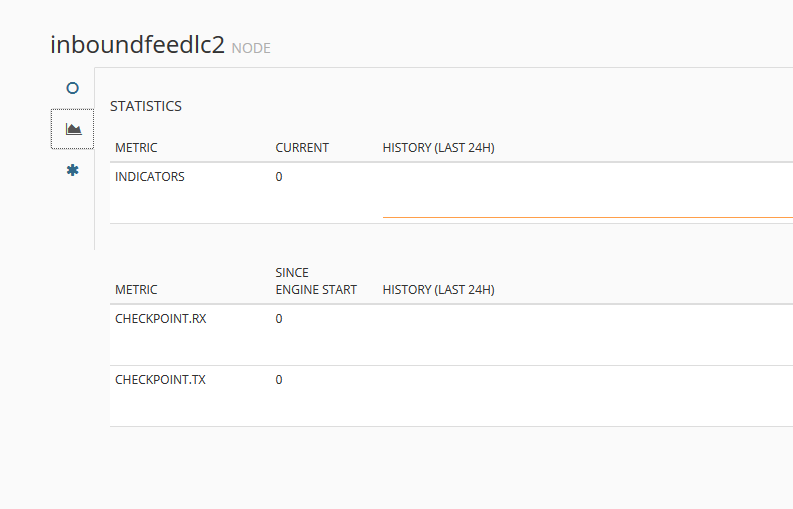Click the CHECKPOINT.RX value 0
The image size is (793, 509).
(x=279, y=319)
